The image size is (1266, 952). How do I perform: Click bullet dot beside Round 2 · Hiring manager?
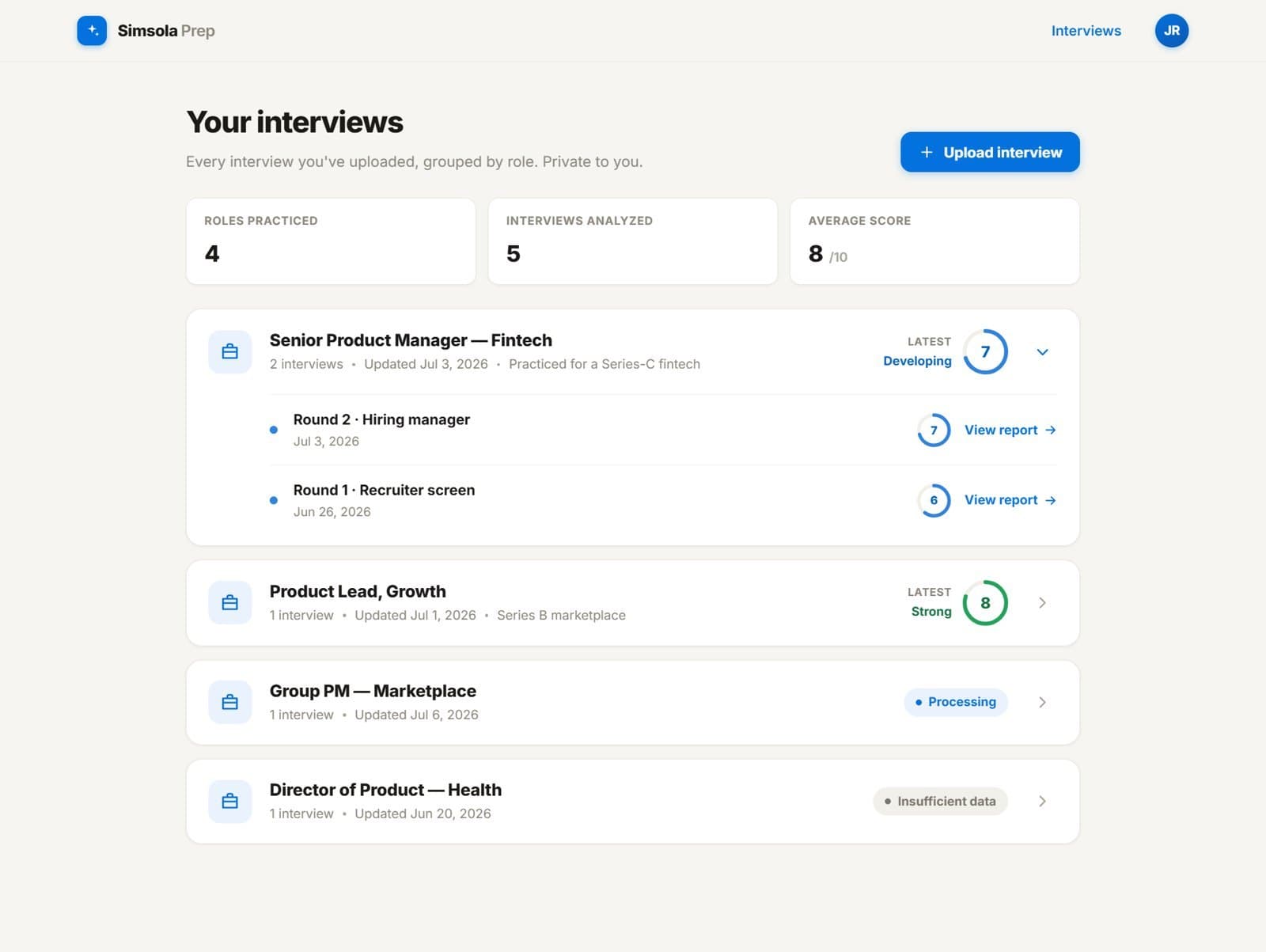coord(274,430)
